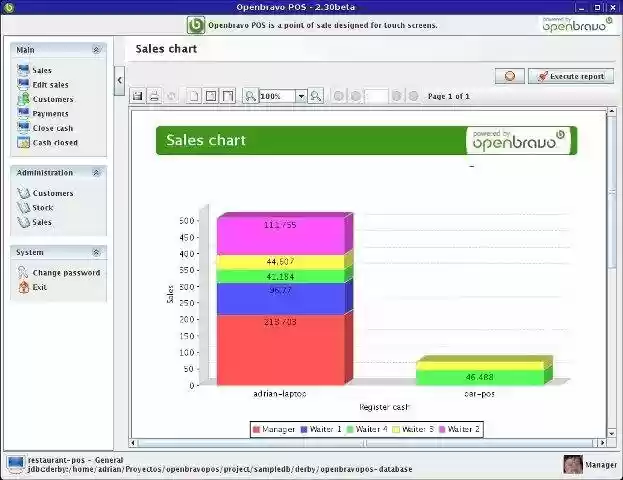Go to previous page navigation icon
This screenshot has height=480, width=623.
pos(356,96)
